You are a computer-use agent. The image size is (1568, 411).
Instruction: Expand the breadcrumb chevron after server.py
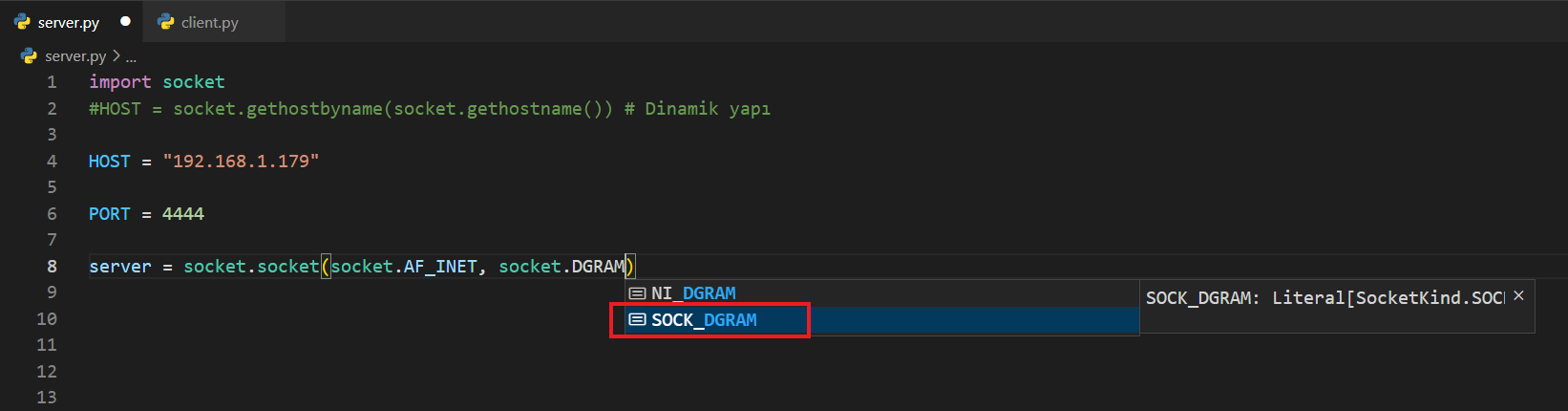pos(117,56)
